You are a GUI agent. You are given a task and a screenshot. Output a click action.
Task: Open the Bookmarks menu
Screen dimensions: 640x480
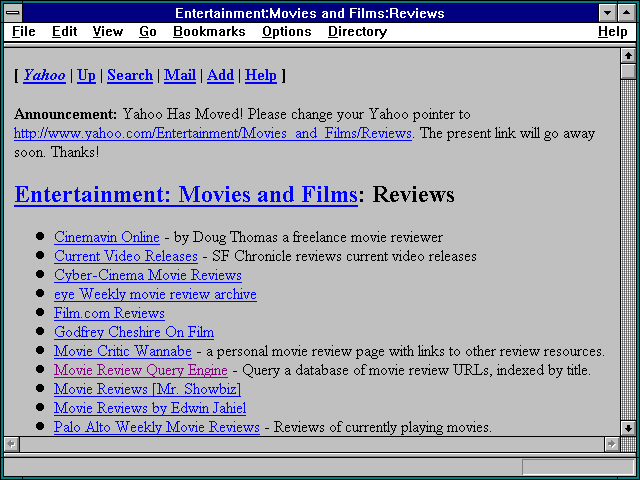click(x=209, y=32)
